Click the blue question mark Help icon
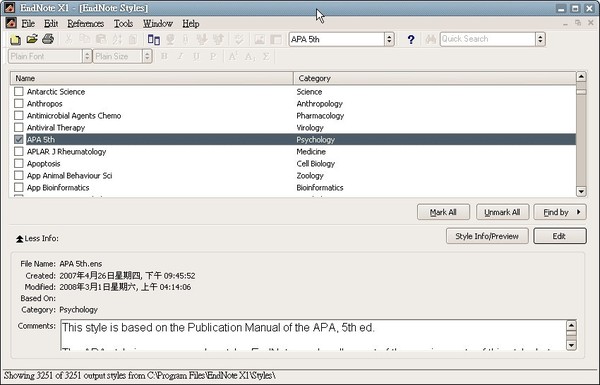Screen dimensions: 600x385 (x=411, y=39)
